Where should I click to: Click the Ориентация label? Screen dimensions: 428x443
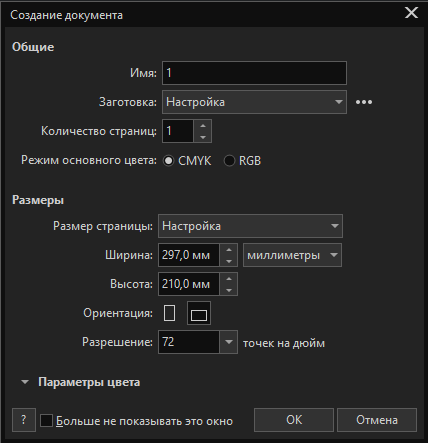pos(118,313)
